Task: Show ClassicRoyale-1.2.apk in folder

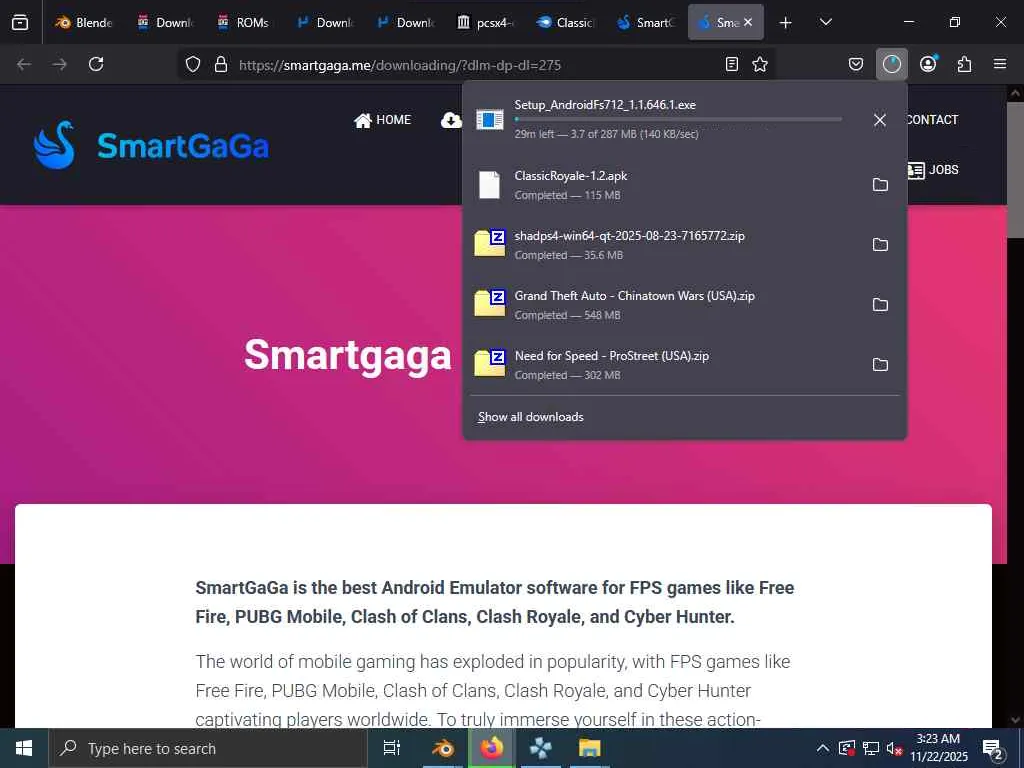Action: point(880,185)
